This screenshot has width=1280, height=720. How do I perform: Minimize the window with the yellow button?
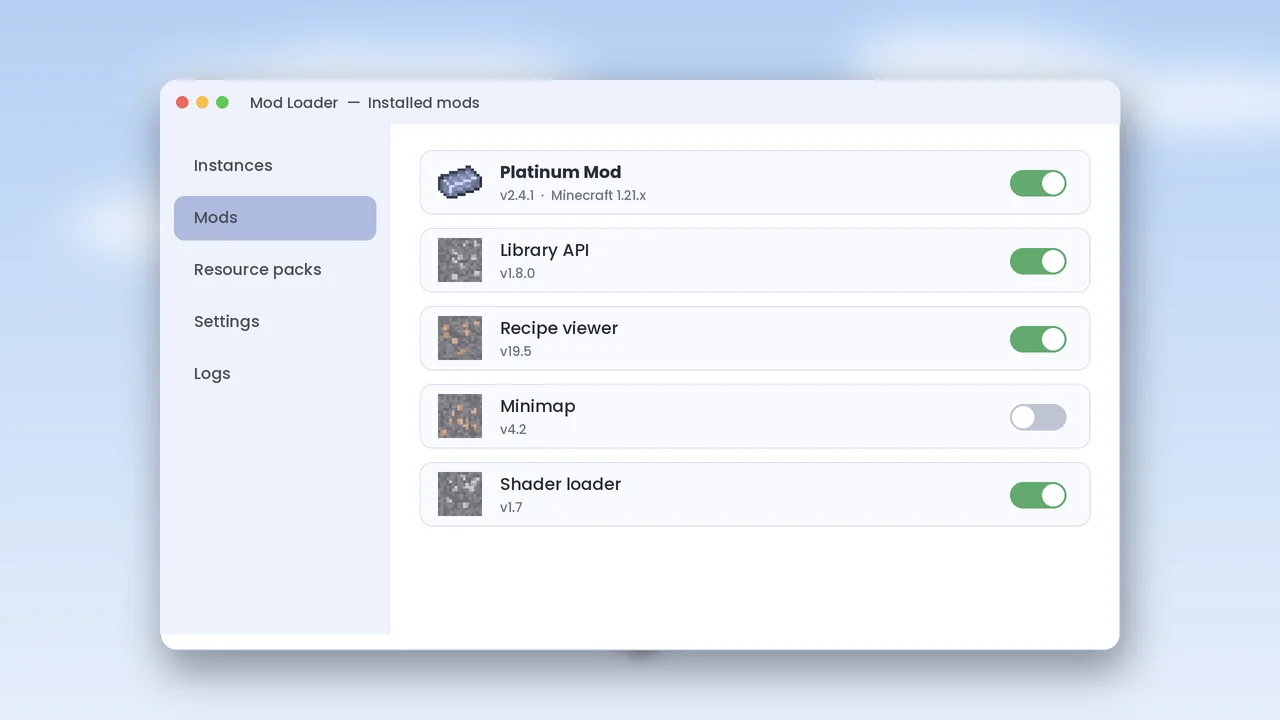(x=202, y=102)
